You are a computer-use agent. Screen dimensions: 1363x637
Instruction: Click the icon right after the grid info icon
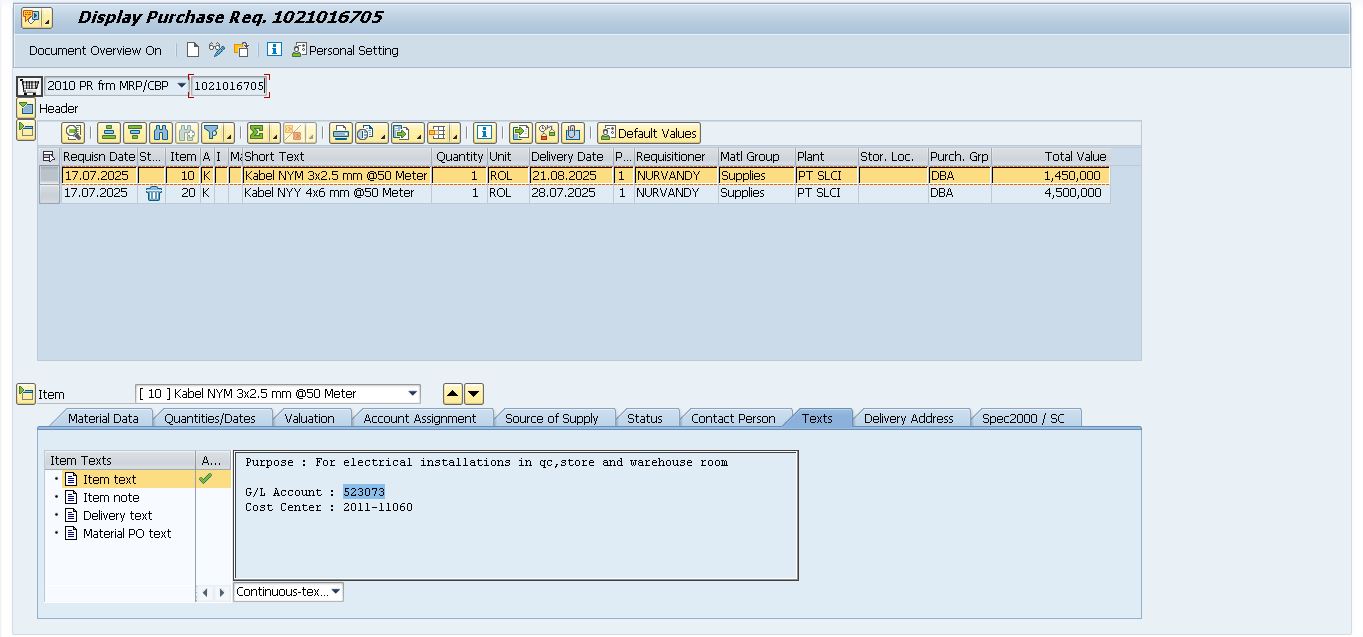click(521, 133)
